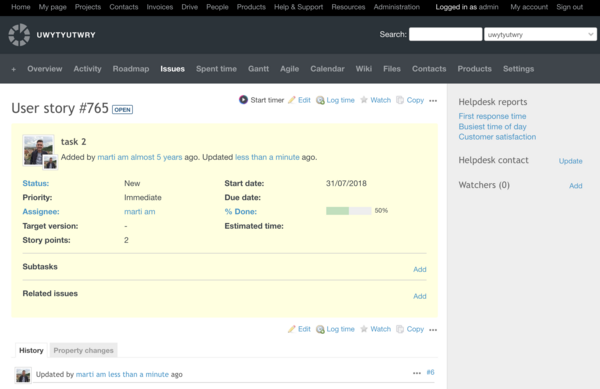Viewport: 600px width, 389px height.
Task: Open the Home top menu item
Action: pyautogui.click(x=21, y=7)
